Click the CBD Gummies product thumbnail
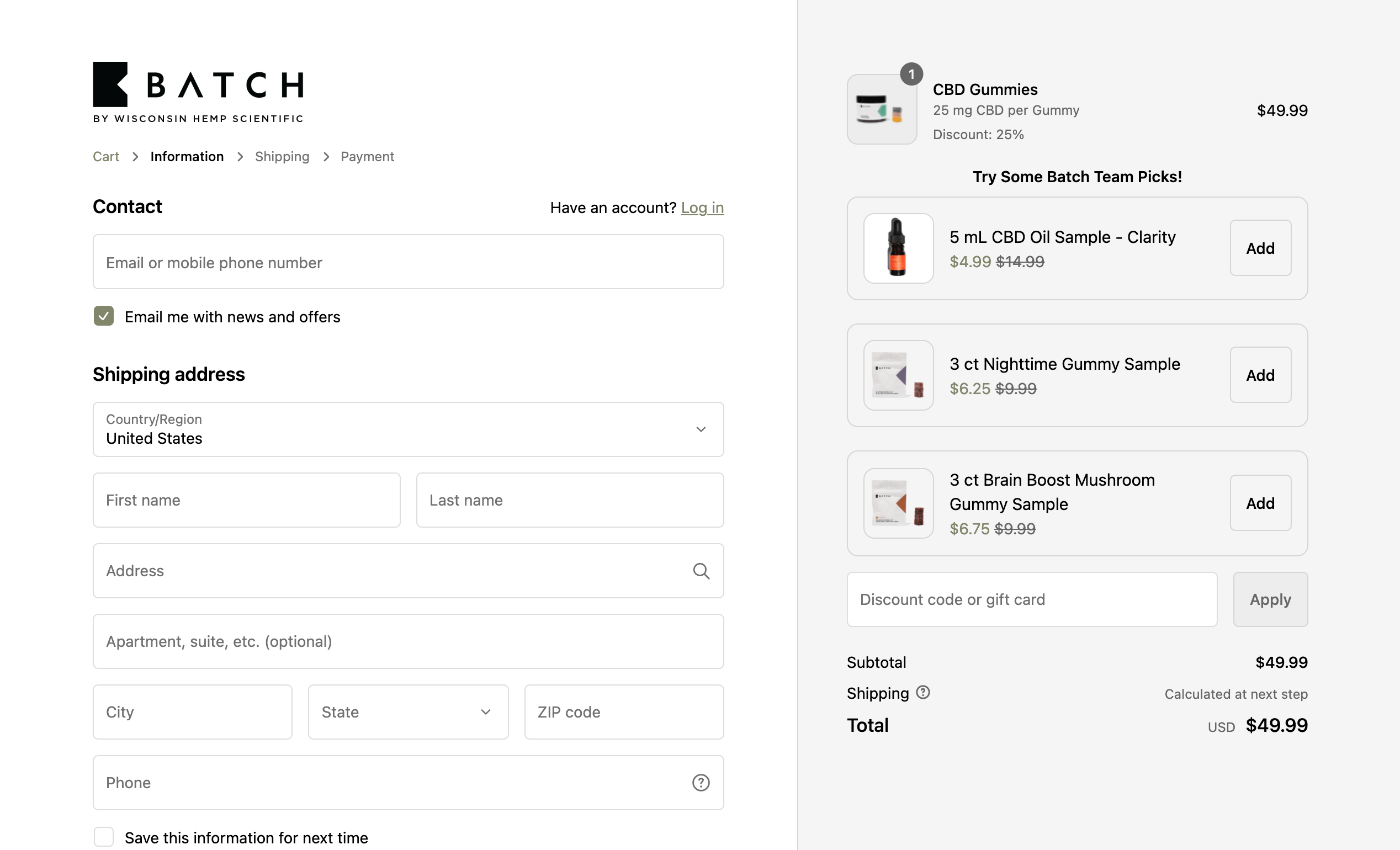 pyautogui.click(x=882, y=109)
